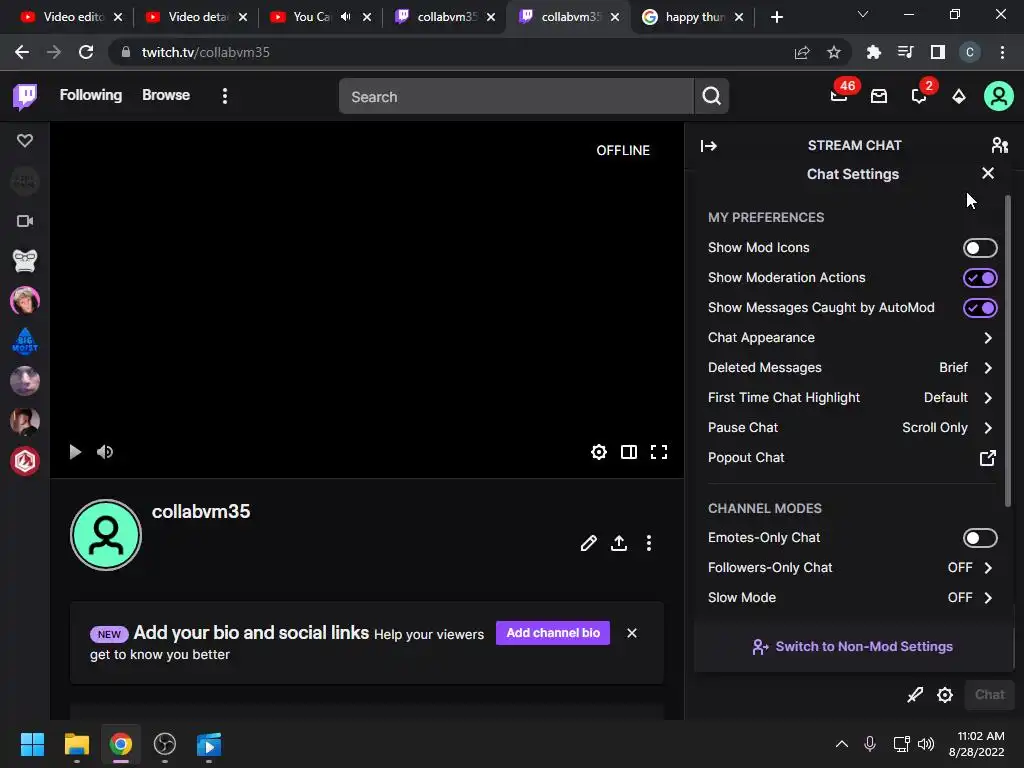Click the Get Bits diamond icon
The image size is (1024, 768).
[959, 97]
